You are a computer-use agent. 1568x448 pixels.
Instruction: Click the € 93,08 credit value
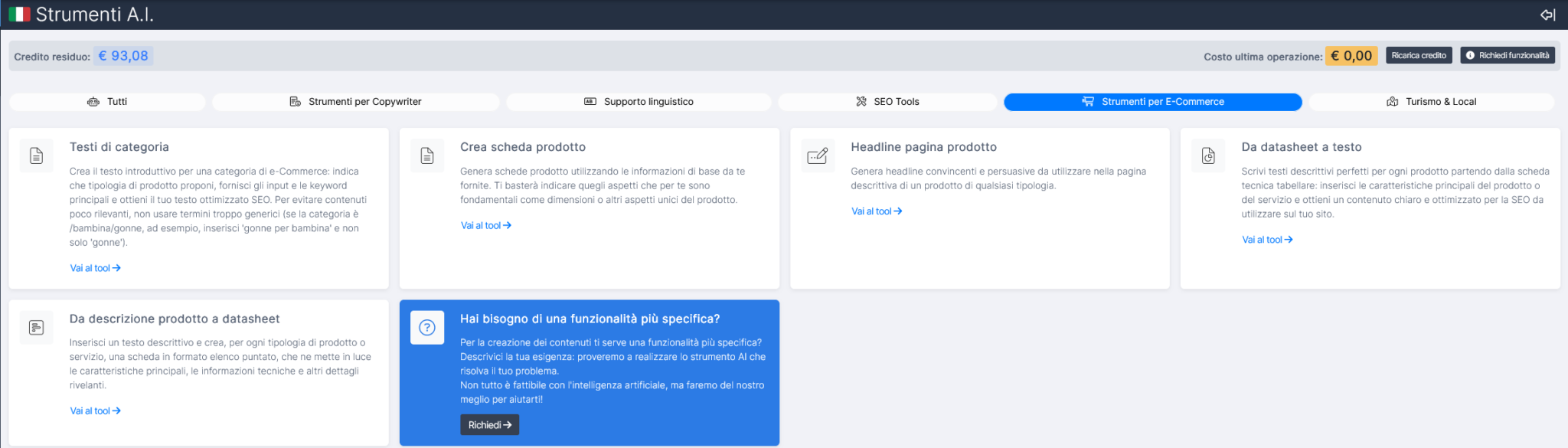[123, 56]
